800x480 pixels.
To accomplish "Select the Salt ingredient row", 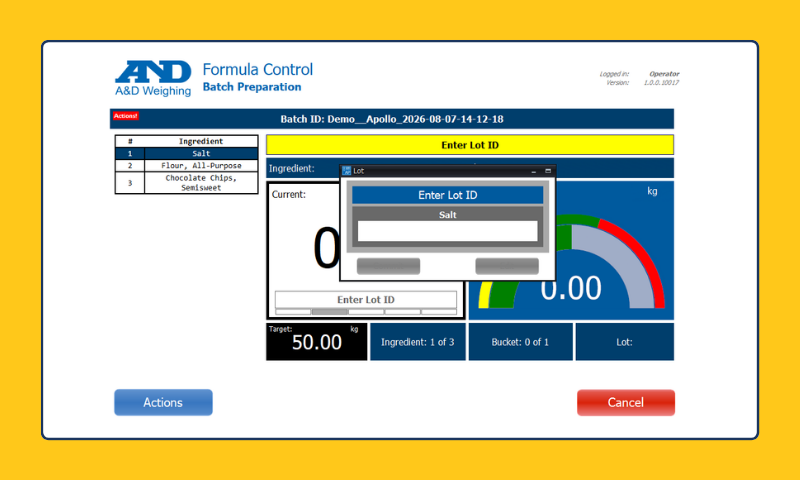I will click(x=187, y=154).
